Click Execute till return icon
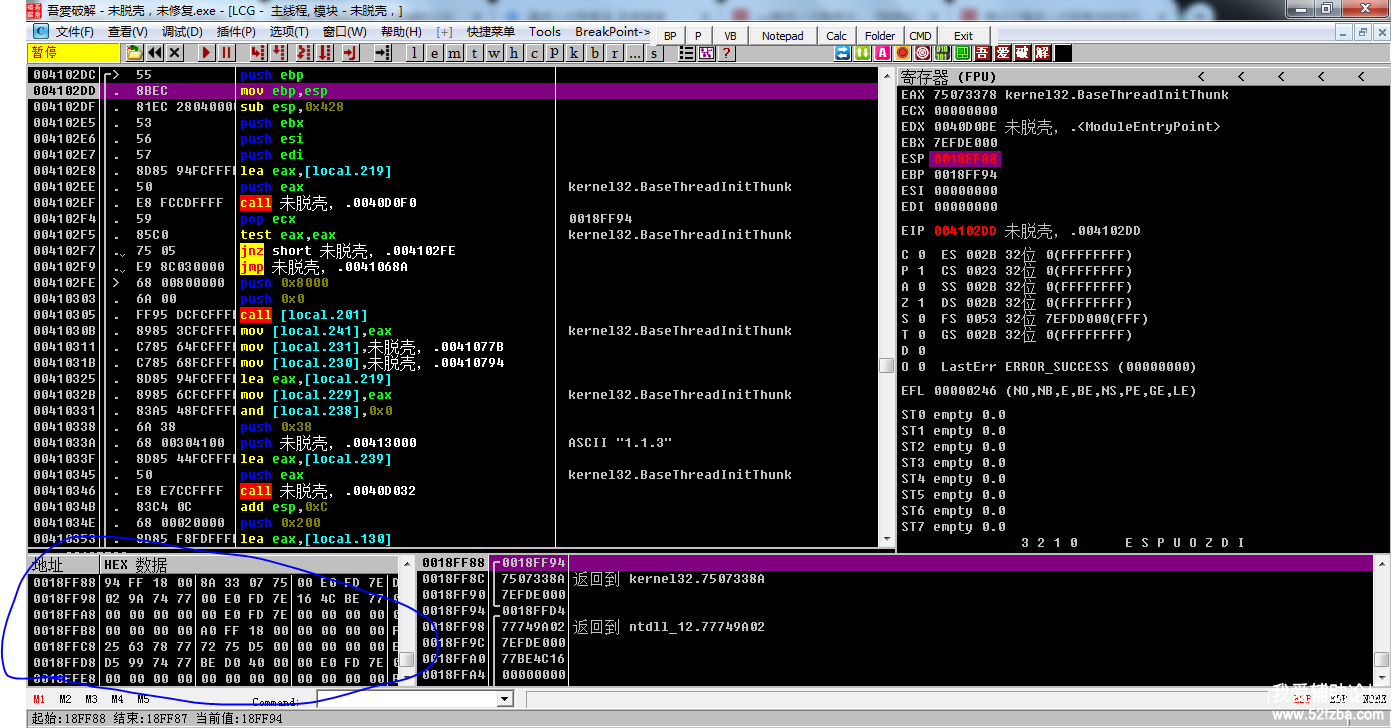The image size is (1391, 728). pyautogui.click(x=349, y=53)
